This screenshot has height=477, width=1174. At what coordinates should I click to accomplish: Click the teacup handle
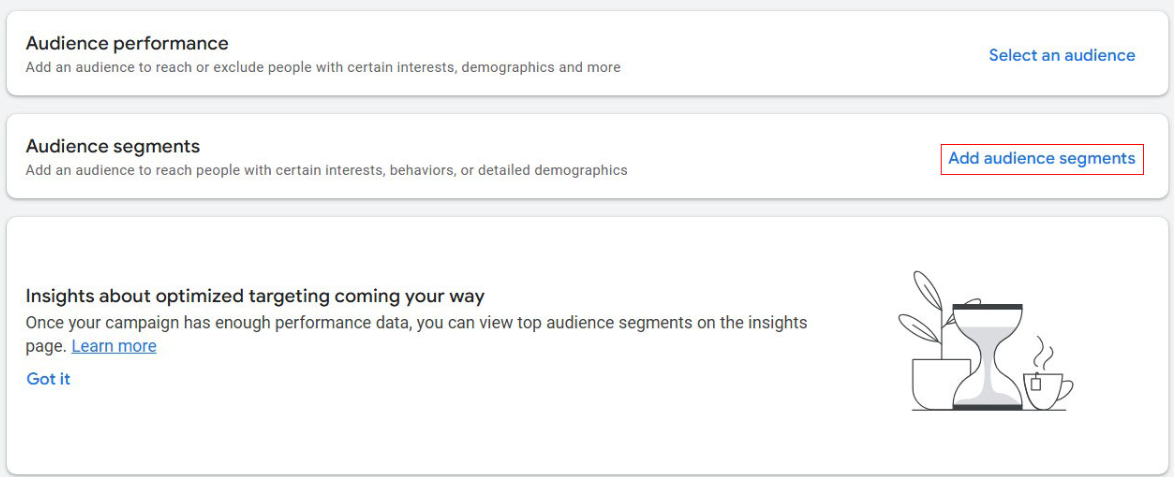[1066, 388]
